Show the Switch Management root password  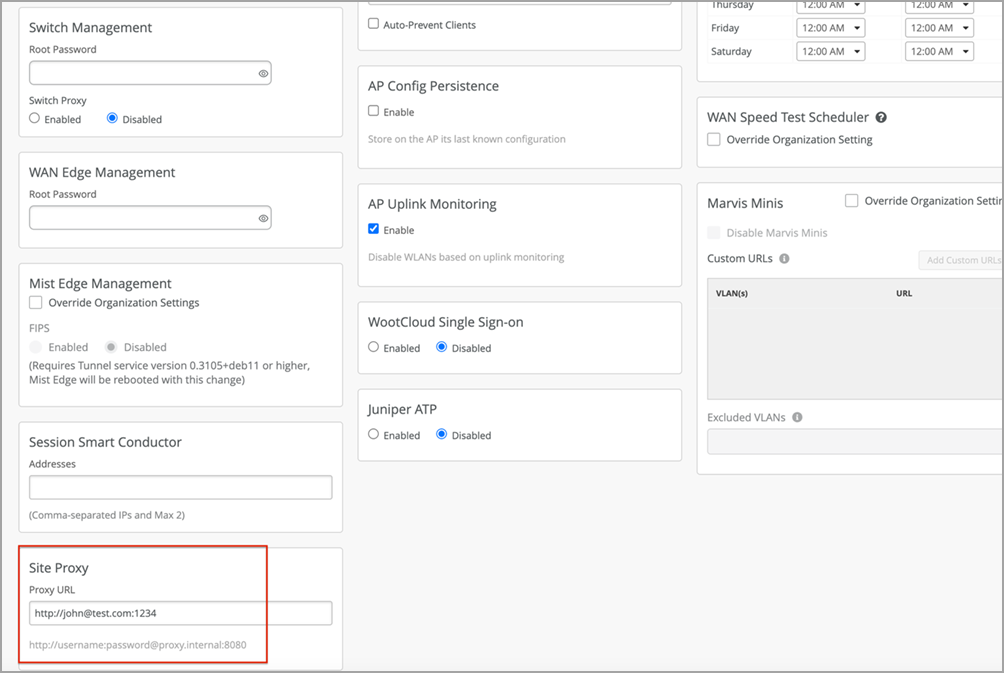tap(263, 74)
